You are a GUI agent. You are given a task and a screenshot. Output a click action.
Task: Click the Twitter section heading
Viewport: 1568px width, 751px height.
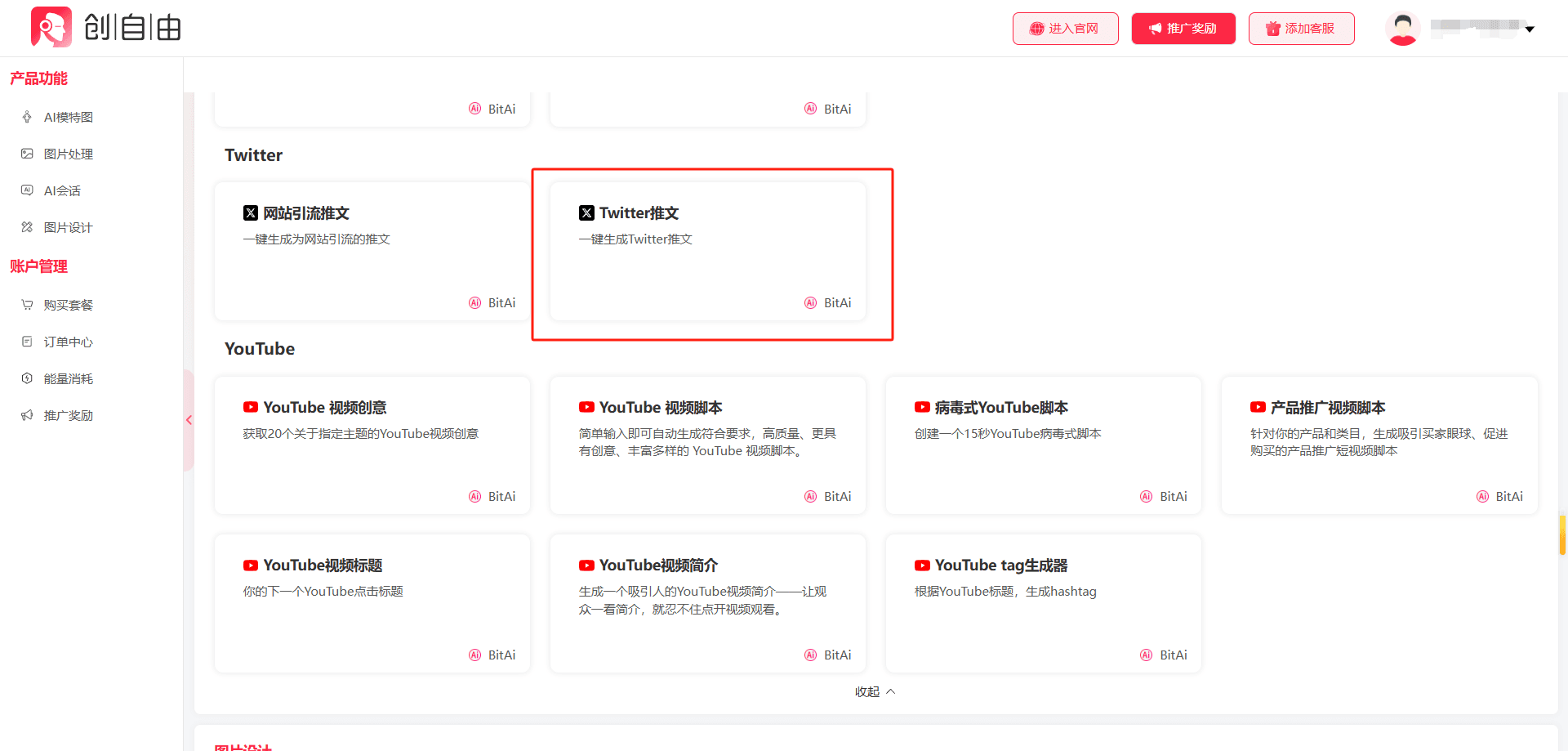click(x=253, y=155)
